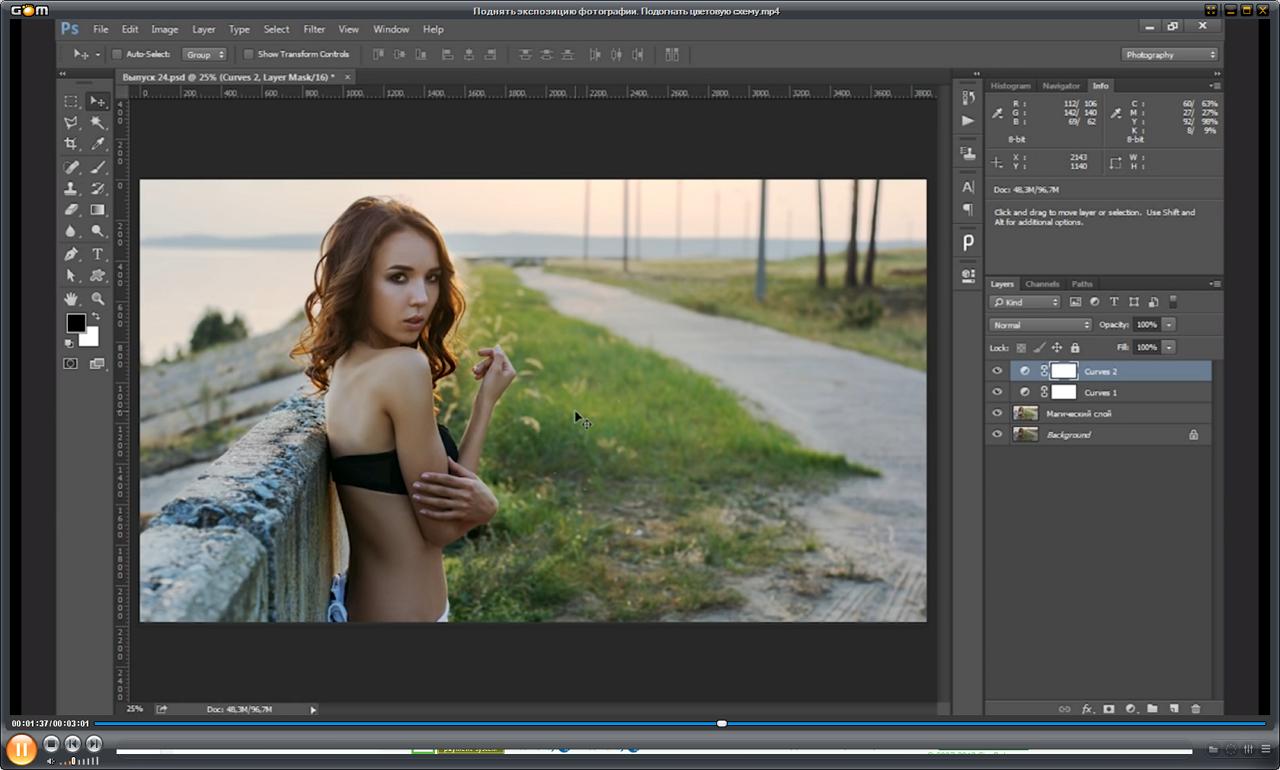Expand the status bar info arrow

[x=313, y=710]
